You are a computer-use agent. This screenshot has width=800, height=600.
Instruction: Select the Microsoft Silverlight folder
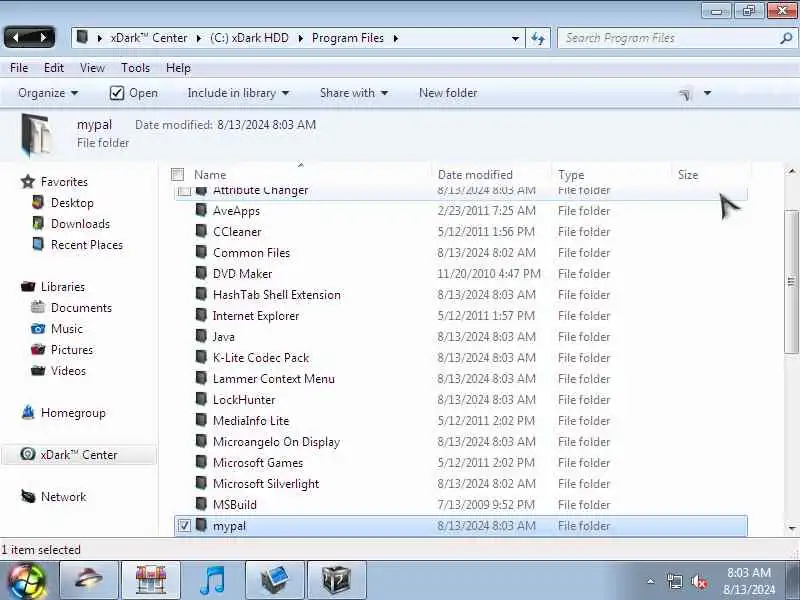461,483
